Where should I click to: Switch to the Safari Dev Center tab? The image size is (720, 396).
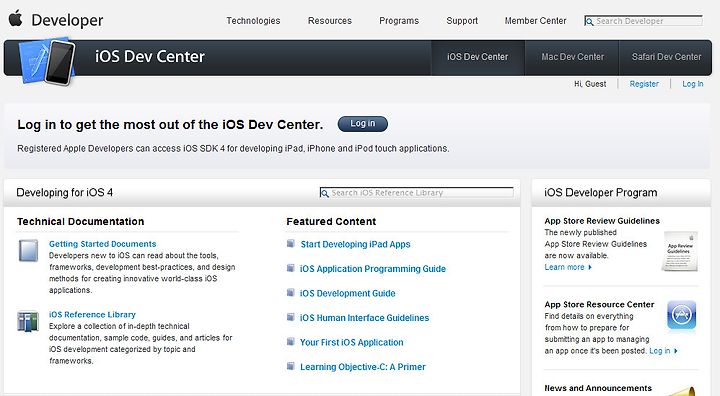tap(666, 57)
